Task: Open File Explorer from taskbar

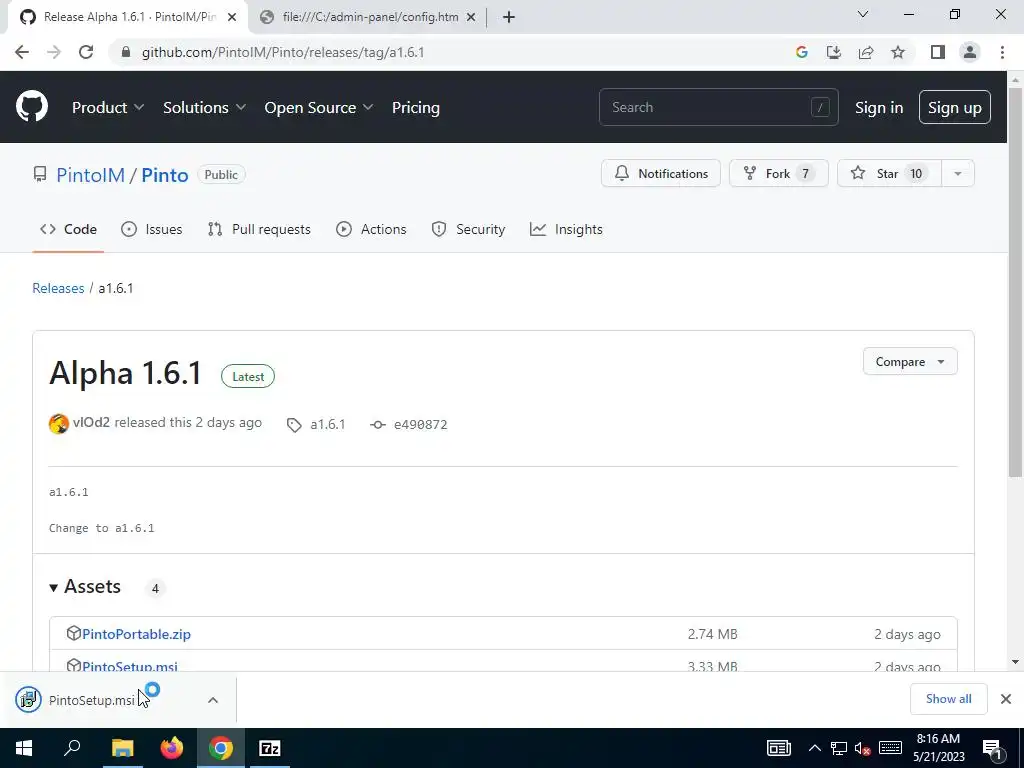Action: pos(122,748)
